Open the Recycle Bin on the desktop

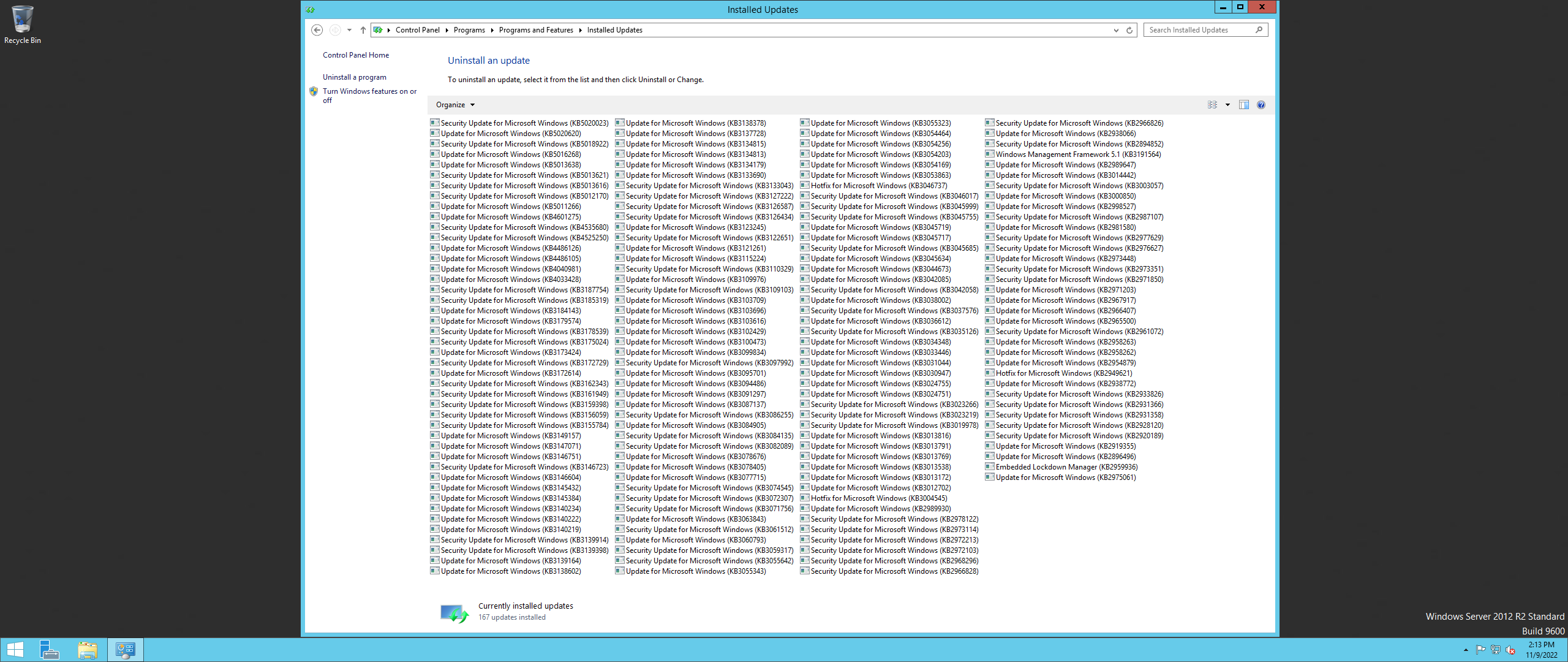click(22, 25)
